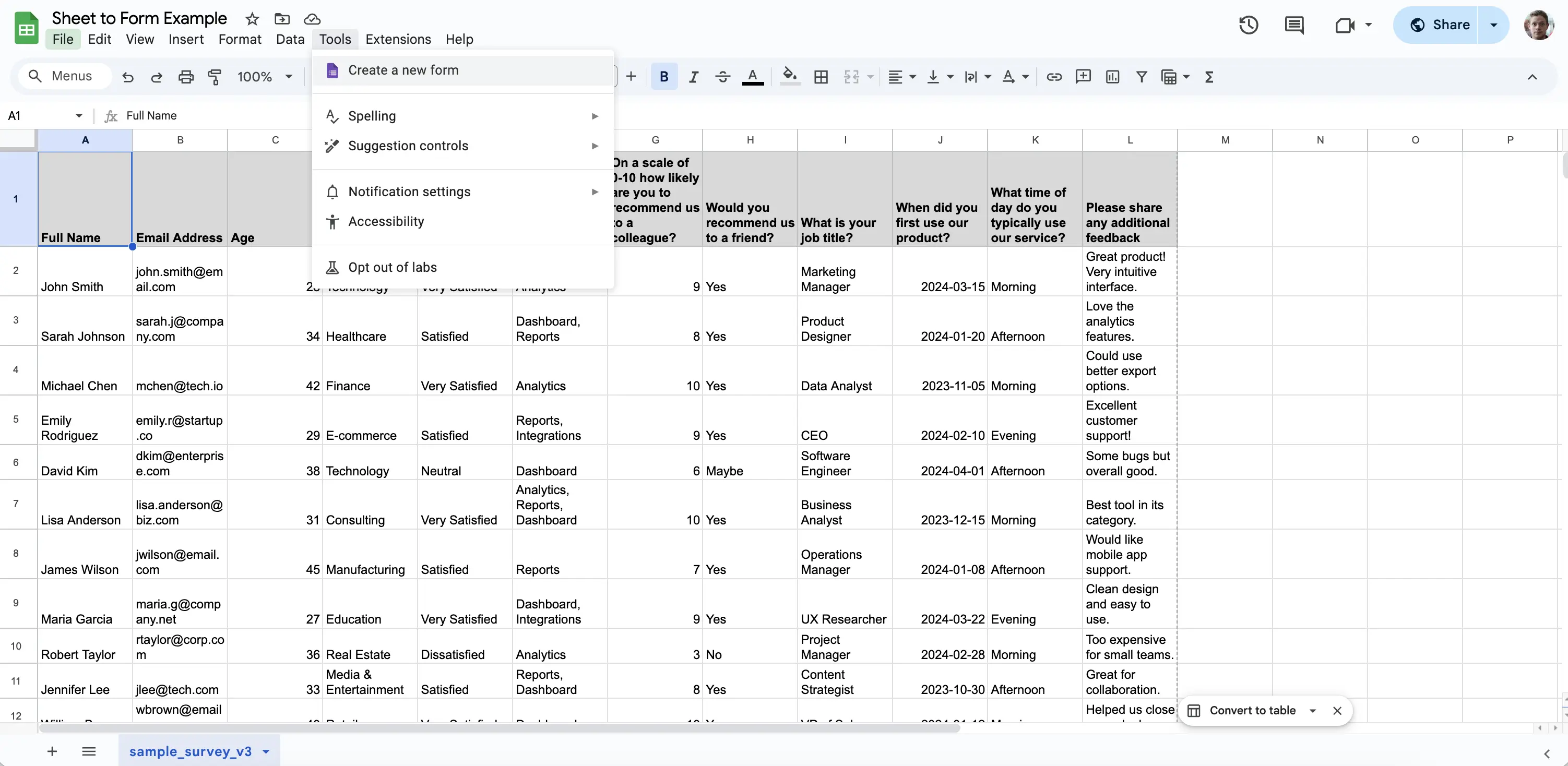Screen dimensions: 1568x766
Task: Toggle italic formatting
Action: coord(693,76)
